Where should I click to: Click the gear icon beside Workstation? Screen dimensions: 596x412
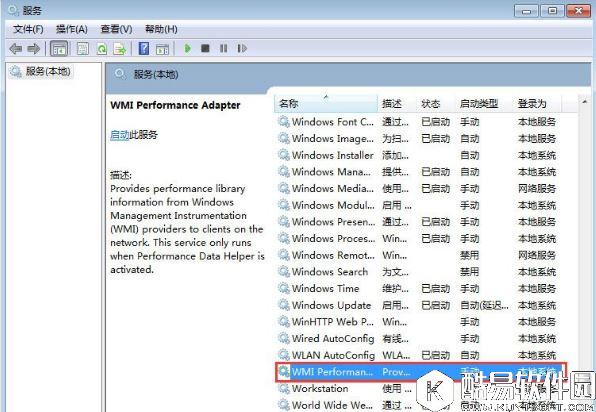tap(284, 388)
